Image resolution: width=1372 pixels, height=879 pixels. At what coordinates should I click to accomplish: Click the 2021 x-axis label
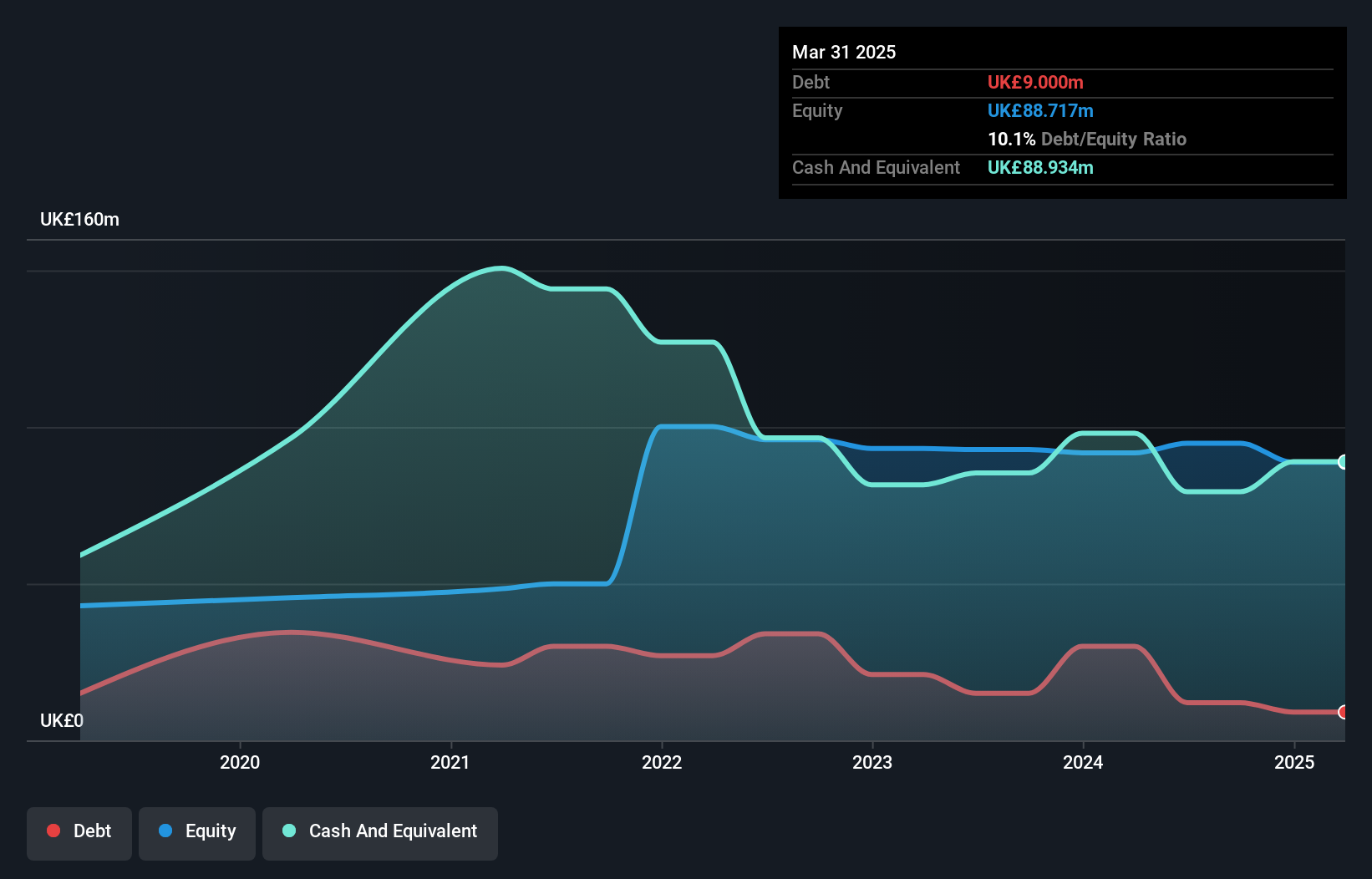coord(450,762)
